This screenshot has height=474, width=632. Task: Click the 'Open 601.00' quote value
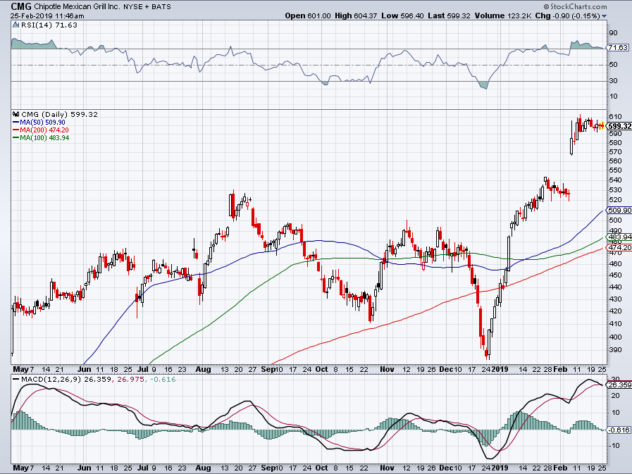(308, 16)
